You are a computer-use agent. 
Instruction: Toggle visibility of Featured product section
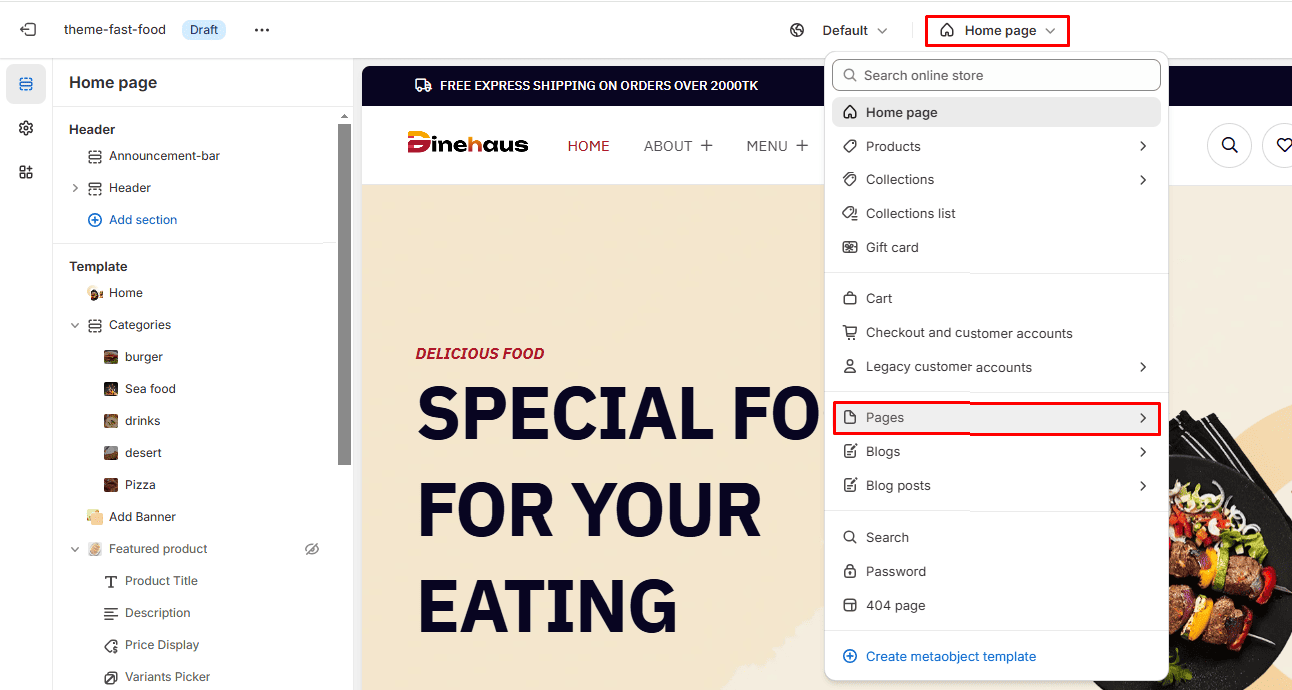pos(311,549)
